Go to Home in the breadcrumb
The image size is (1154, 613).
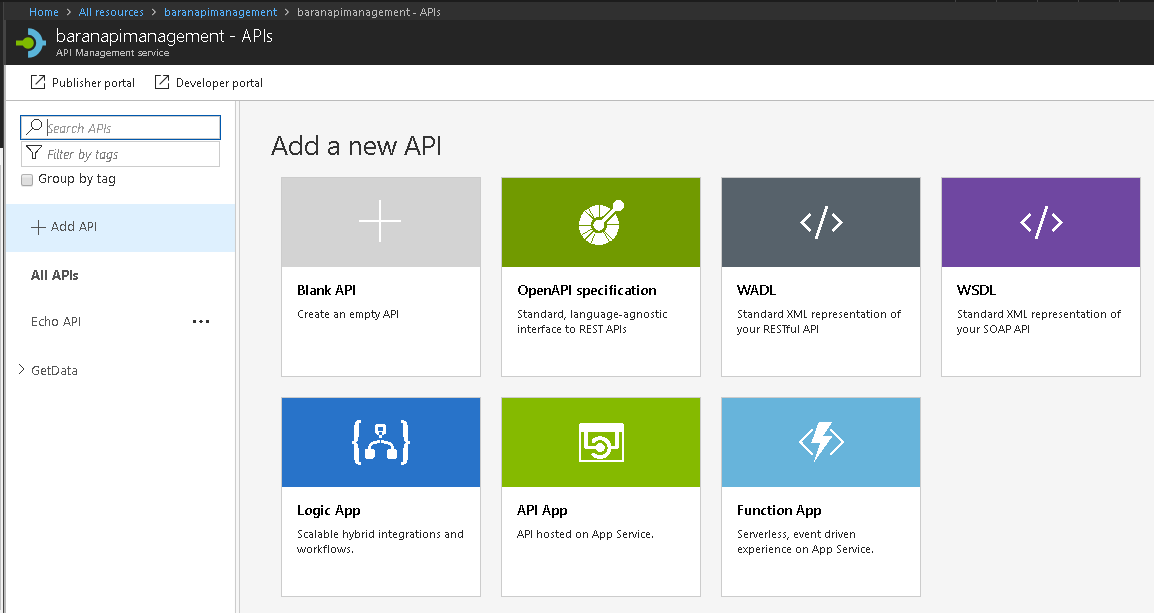tap(43, 12)
